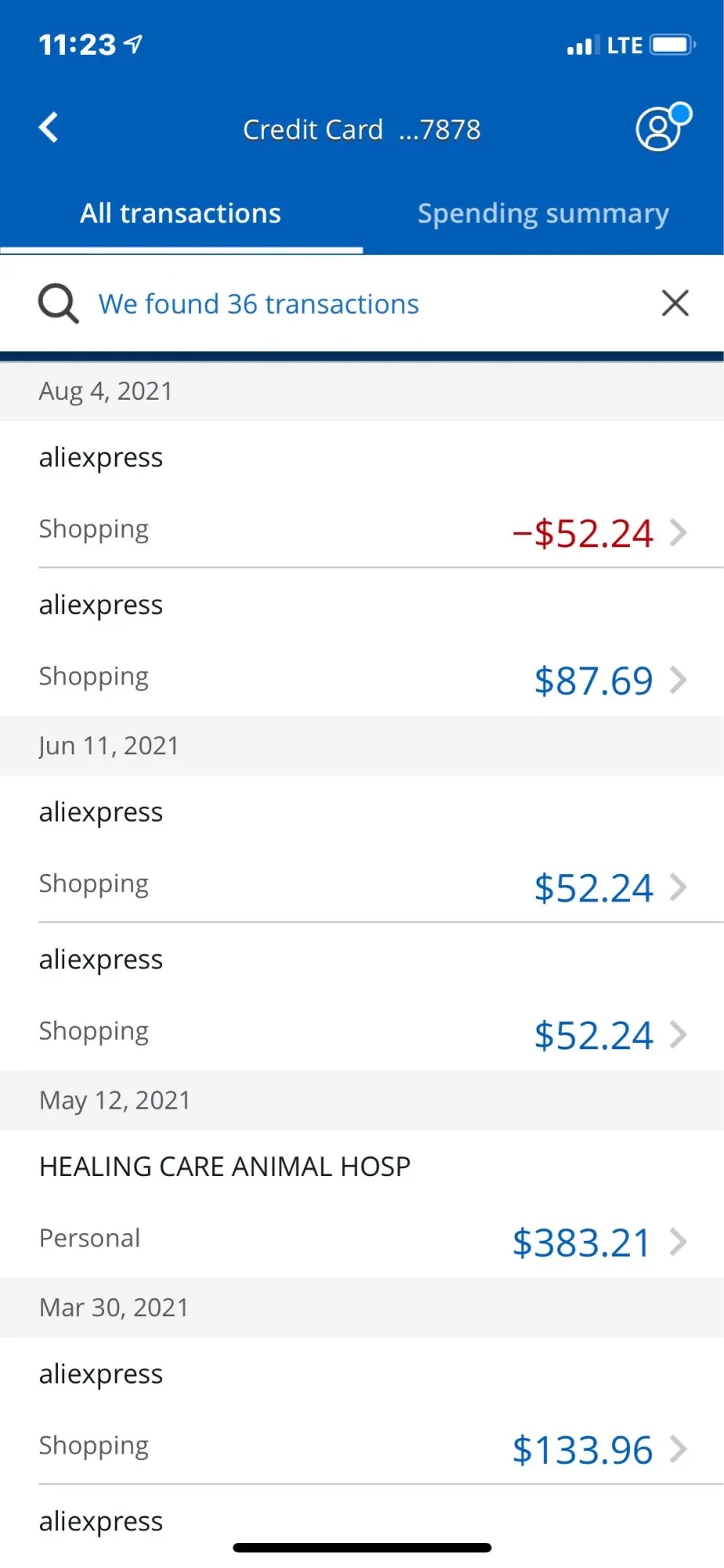Tap the $87.69 amount link
The image size is (724, 1568).
point(593,681)
